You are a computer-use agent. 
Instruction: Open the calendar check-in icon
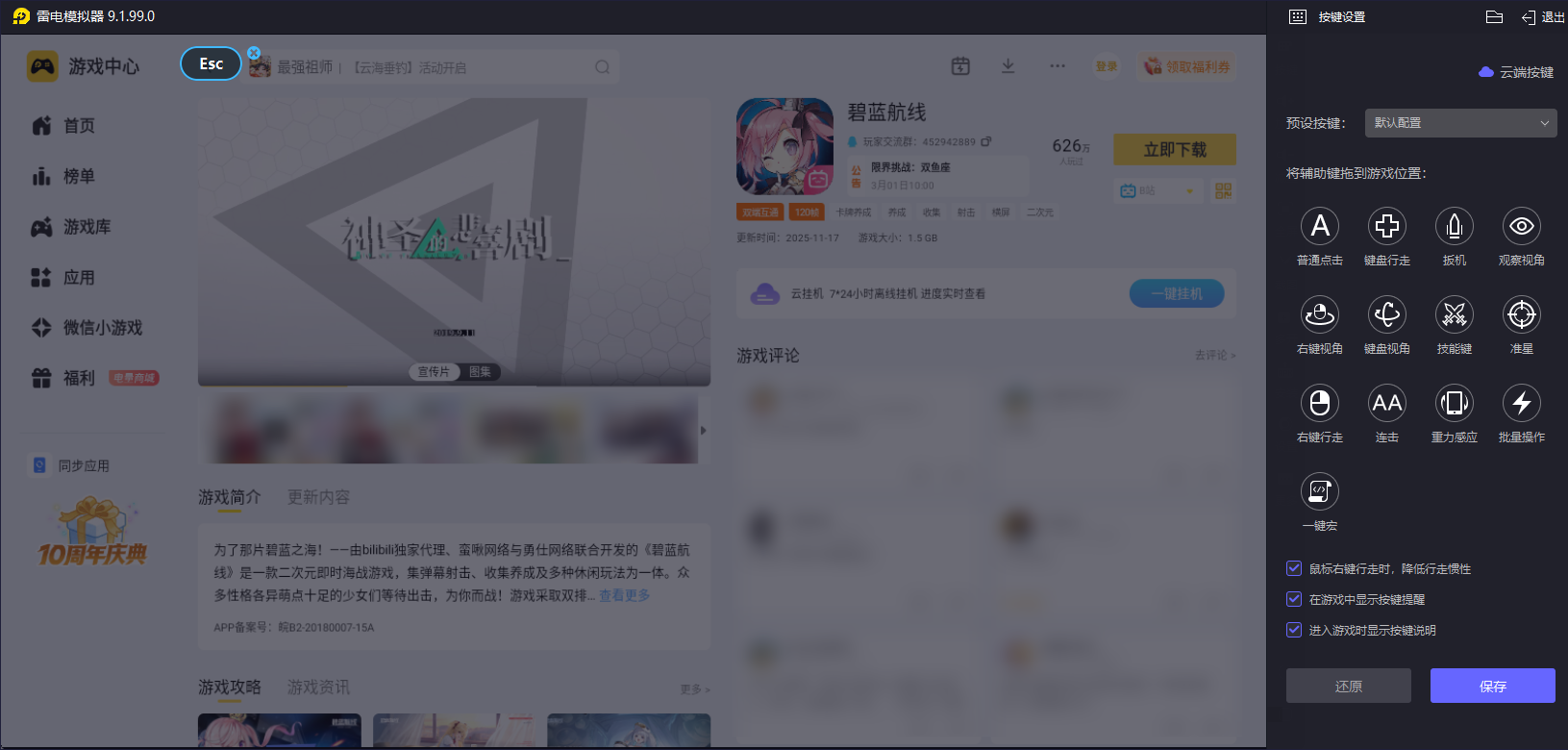click(x=960, y=65)
